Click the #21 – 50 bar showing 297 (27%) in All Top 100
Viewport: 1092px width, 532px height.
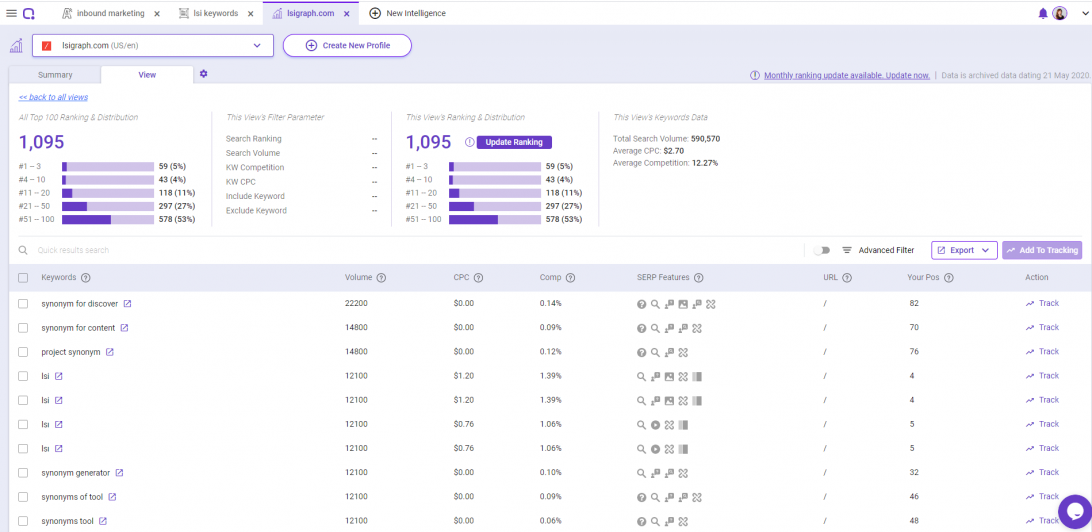(108, 206)
